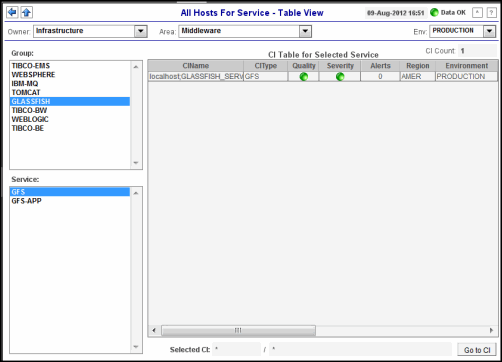Image resolution: width=502 pixels, height=362 pixels.
Task: Click the Service list scroll down arrow
Action: coord(136,347)
